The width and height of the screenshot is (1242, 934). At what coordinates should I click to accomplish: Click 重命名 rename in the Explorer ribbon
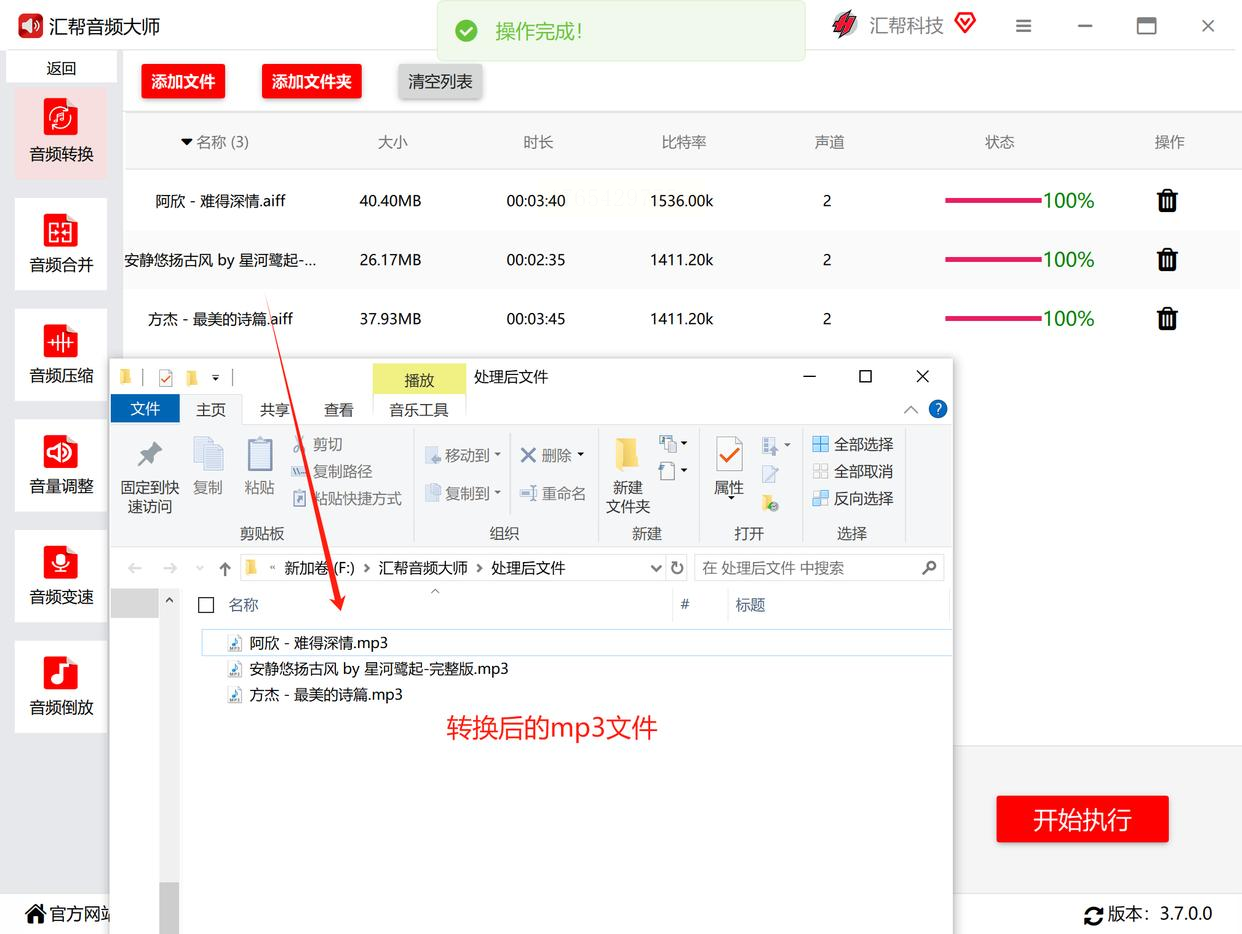point(553,493)
